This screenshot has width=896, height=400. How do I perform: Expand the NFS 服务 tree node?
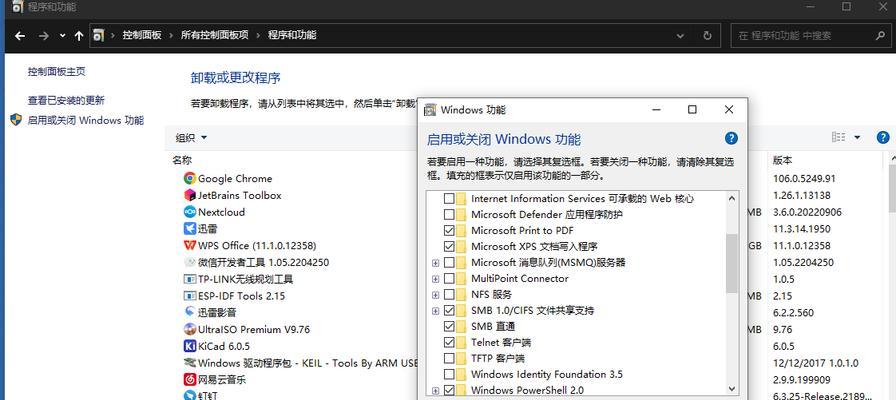pyautogui.click(x=435, y=295)
